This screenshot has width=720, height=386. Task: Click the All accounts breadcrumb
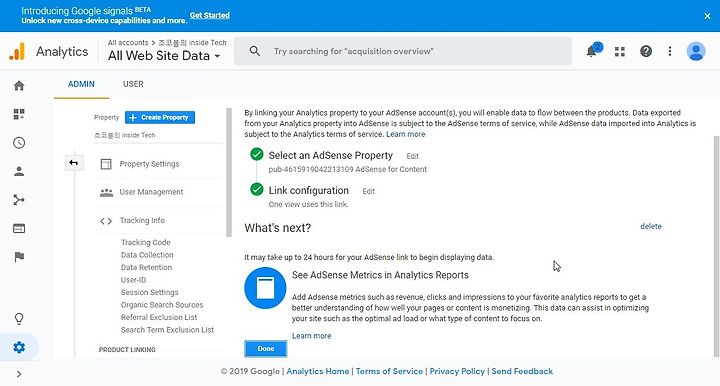[x=128, y=43]
